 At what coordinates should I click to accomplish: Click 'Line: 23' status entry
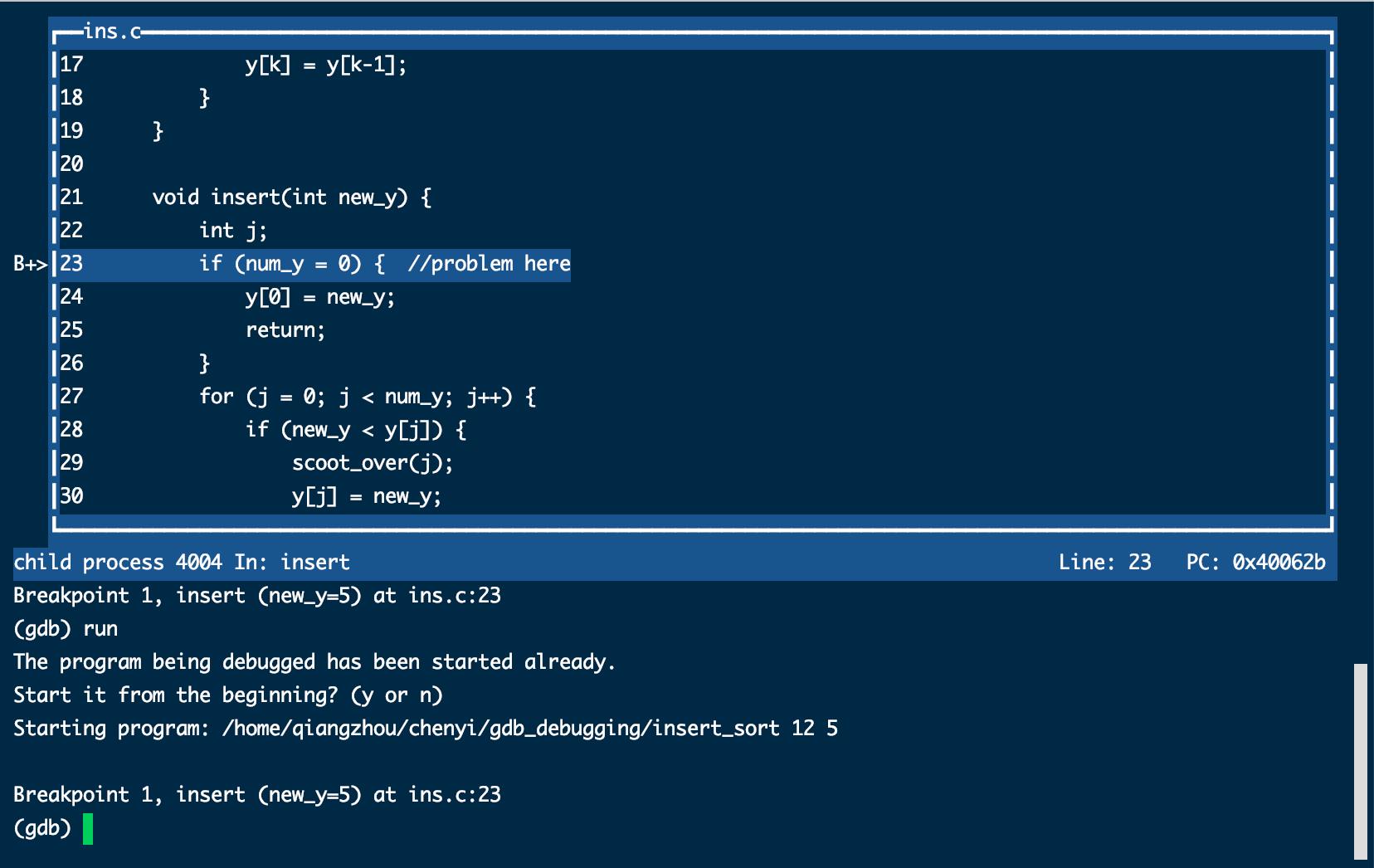1105,563
